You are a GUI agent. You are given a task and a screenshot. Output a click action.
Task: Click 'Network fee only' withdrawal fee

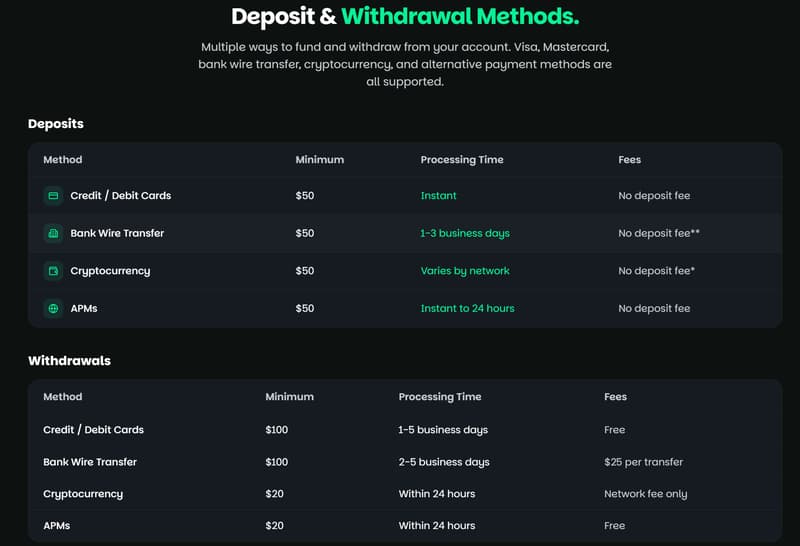tap(645, 494)
